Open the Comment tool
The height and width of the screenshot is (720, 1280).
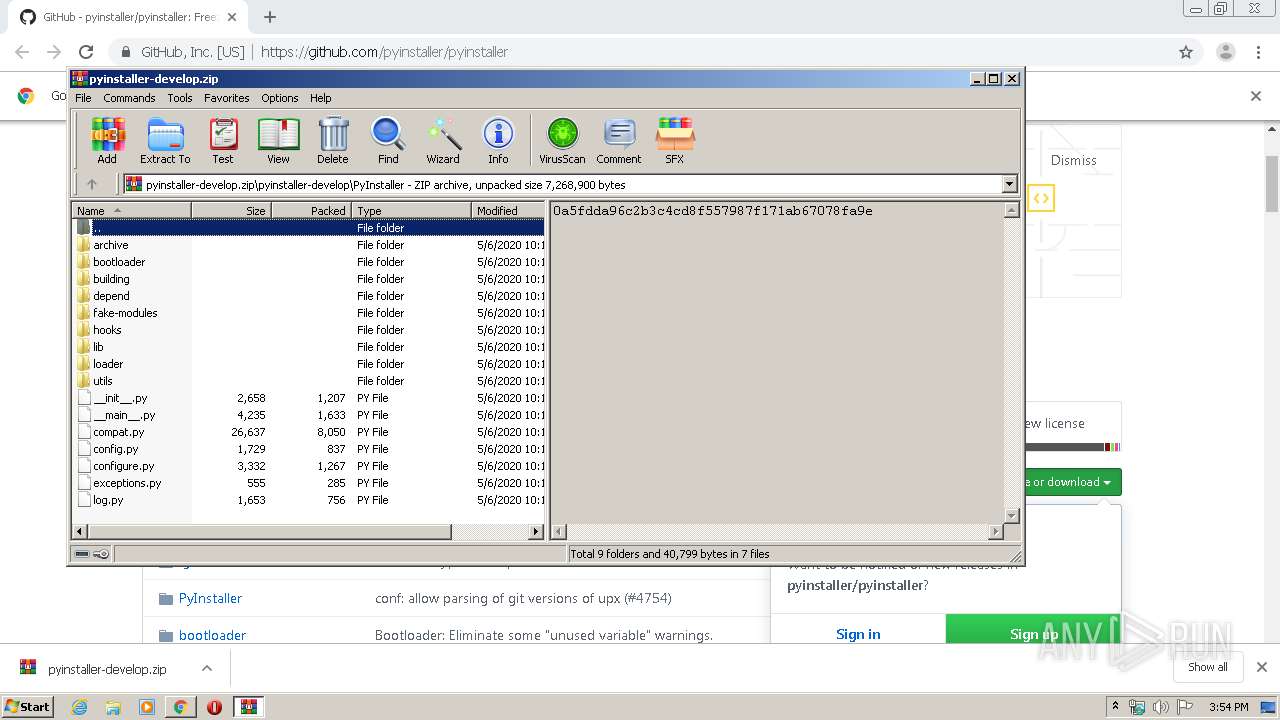(x=619, y=141)
